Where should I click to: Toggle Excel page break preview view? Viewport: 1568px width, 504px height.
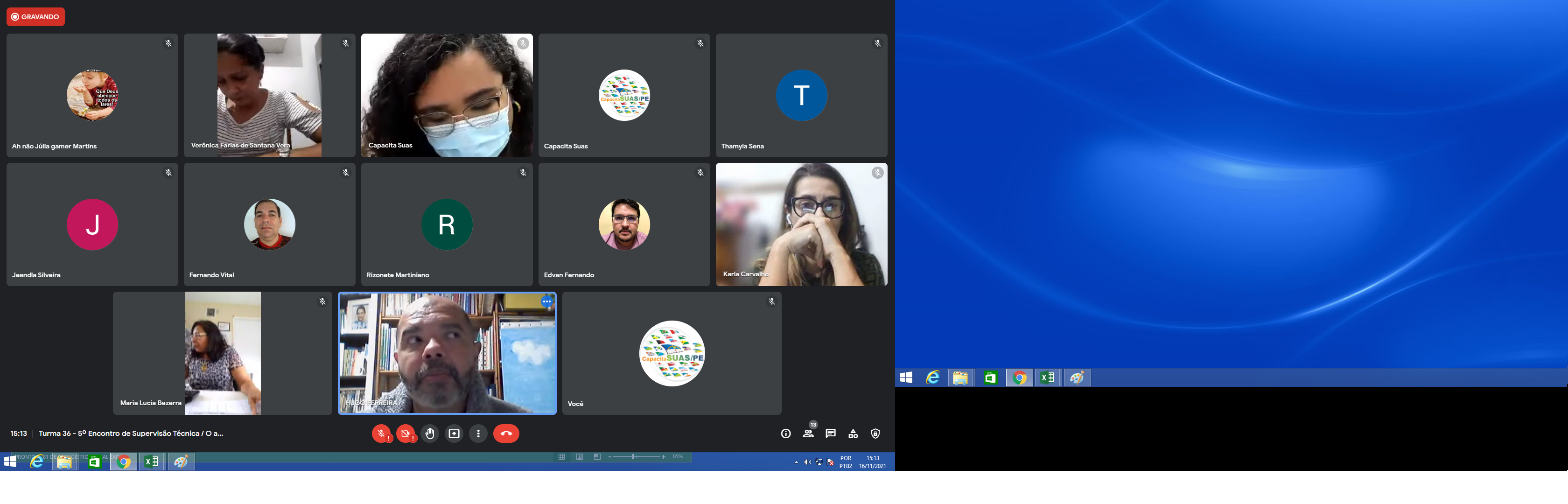(x=597, y=456)
